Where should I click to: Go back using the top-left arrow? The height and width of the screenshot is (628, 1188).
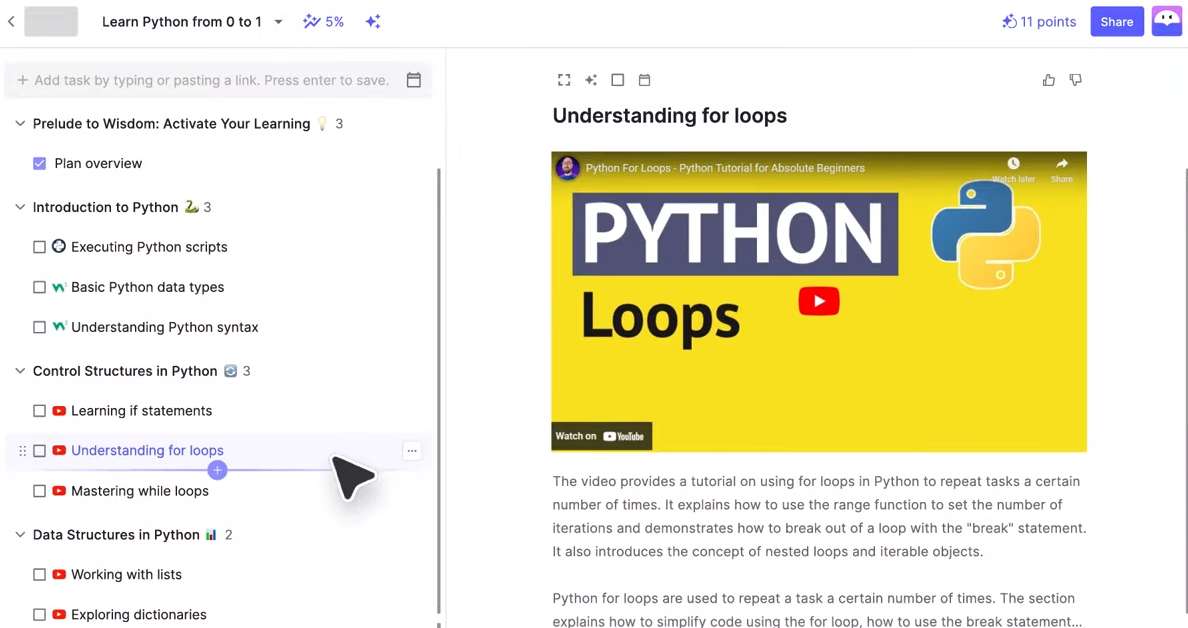point(11,21)
